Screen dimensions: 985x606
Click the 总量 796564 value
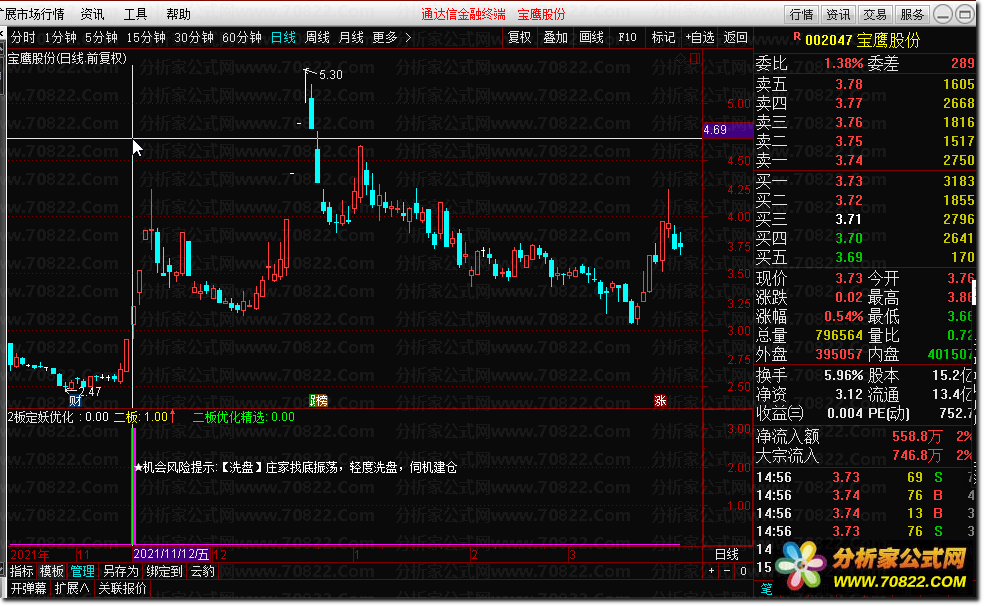click(x=839, y=335)
